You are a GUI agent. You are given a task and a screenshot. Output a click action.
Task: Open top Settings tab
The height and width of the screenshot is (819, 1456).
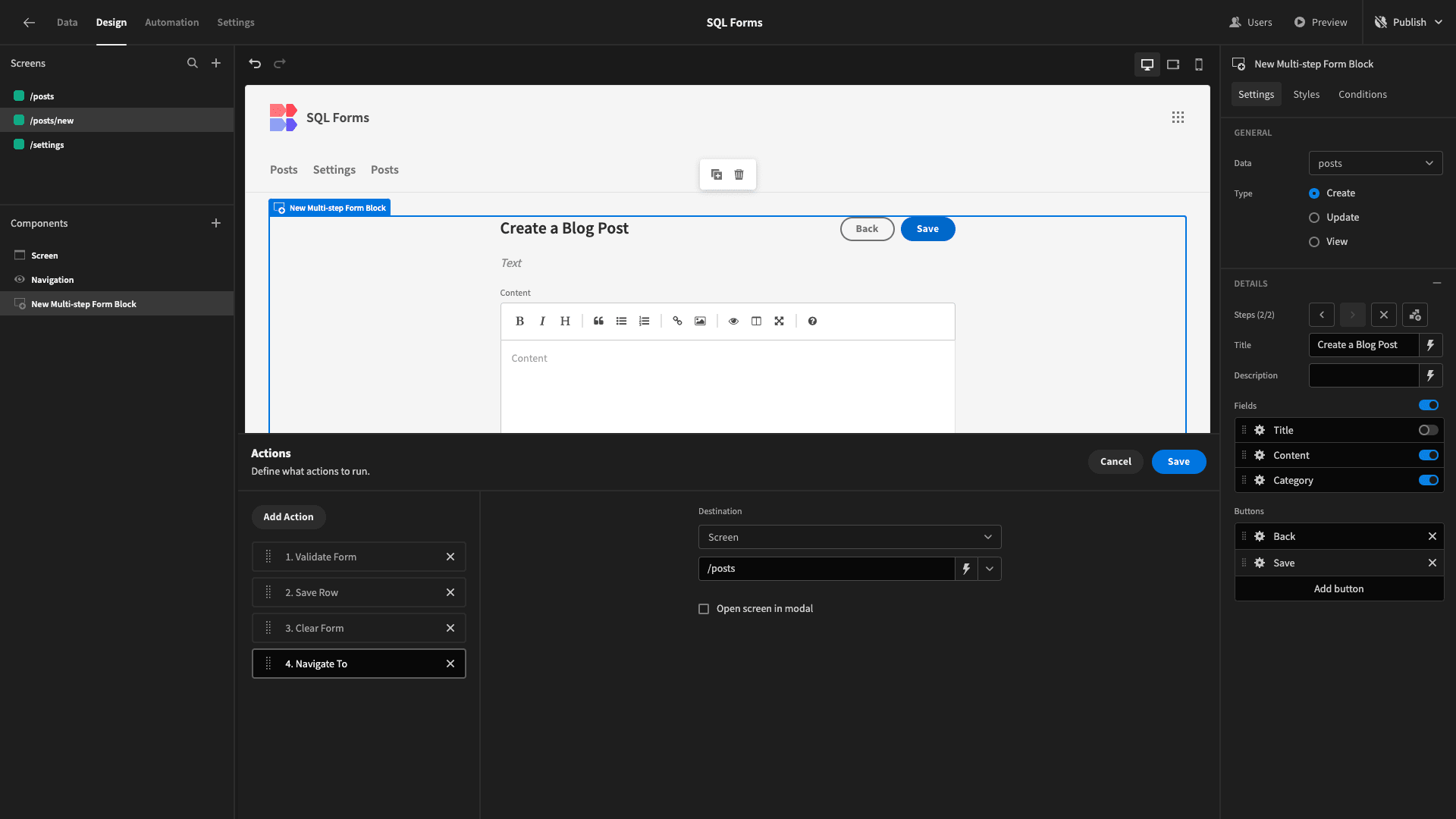(236, 23)
